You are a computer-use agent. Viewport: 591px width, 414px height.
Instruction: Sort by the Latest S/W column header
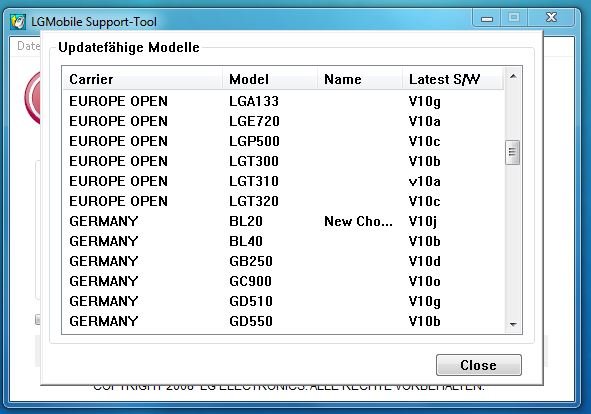(453, 79)
